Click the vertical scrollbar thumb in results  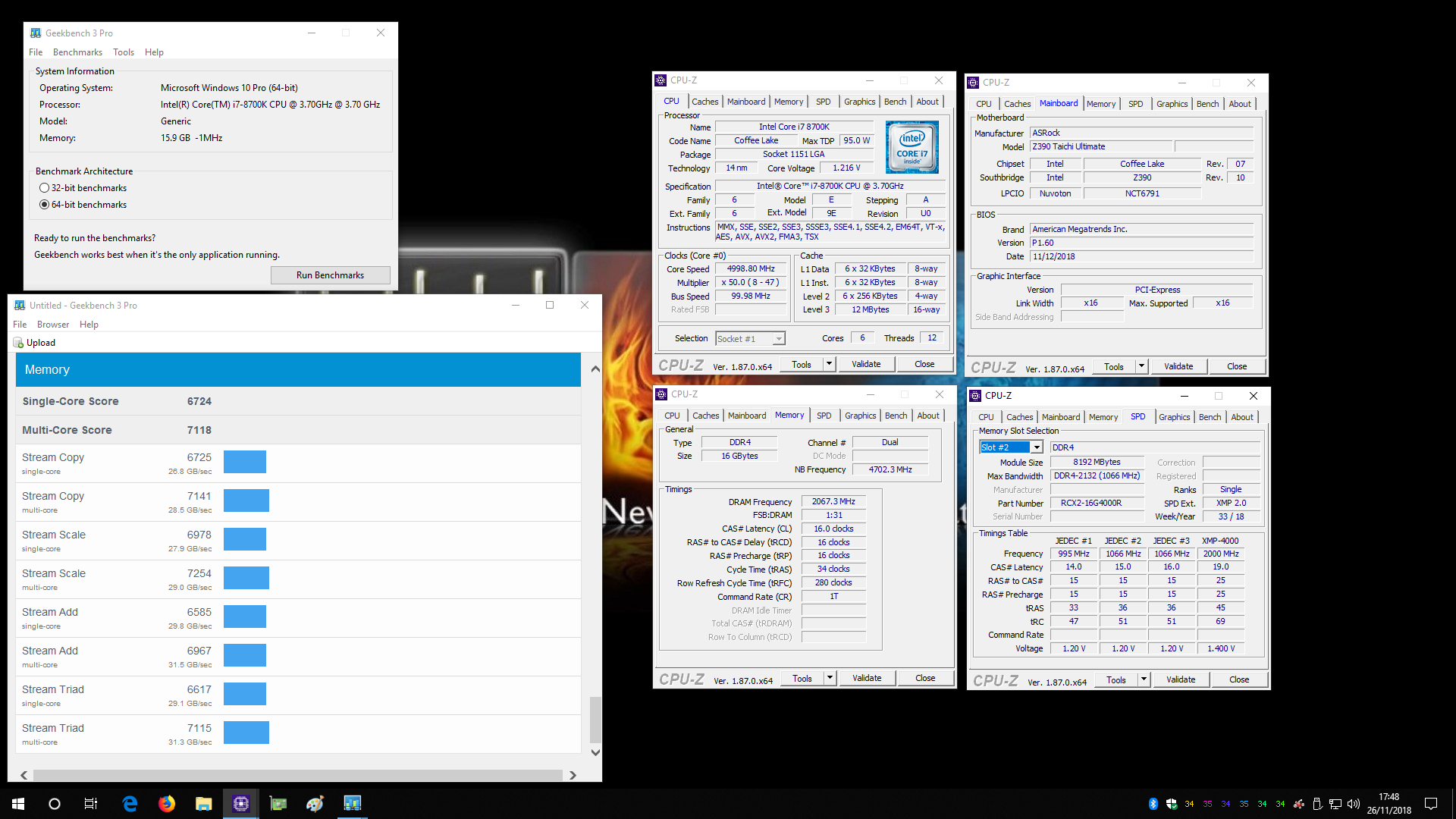(x=595, y=719)
